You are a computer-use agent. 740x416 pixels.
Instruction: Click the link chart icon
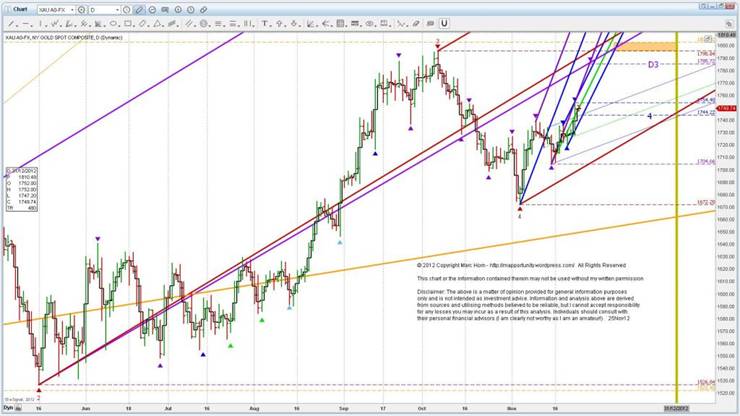[205, 10]
